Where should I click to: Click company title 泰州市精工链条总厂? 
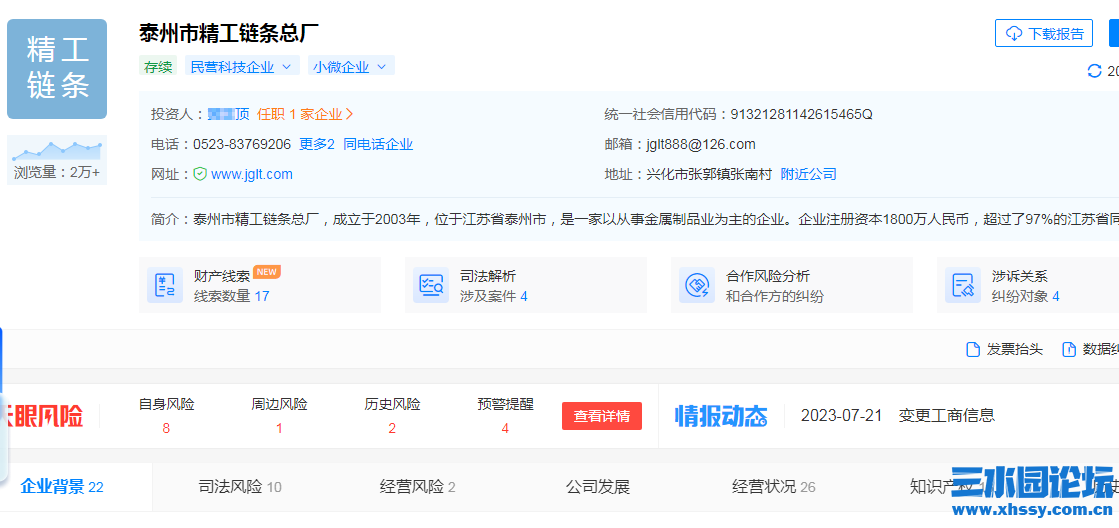229,34
